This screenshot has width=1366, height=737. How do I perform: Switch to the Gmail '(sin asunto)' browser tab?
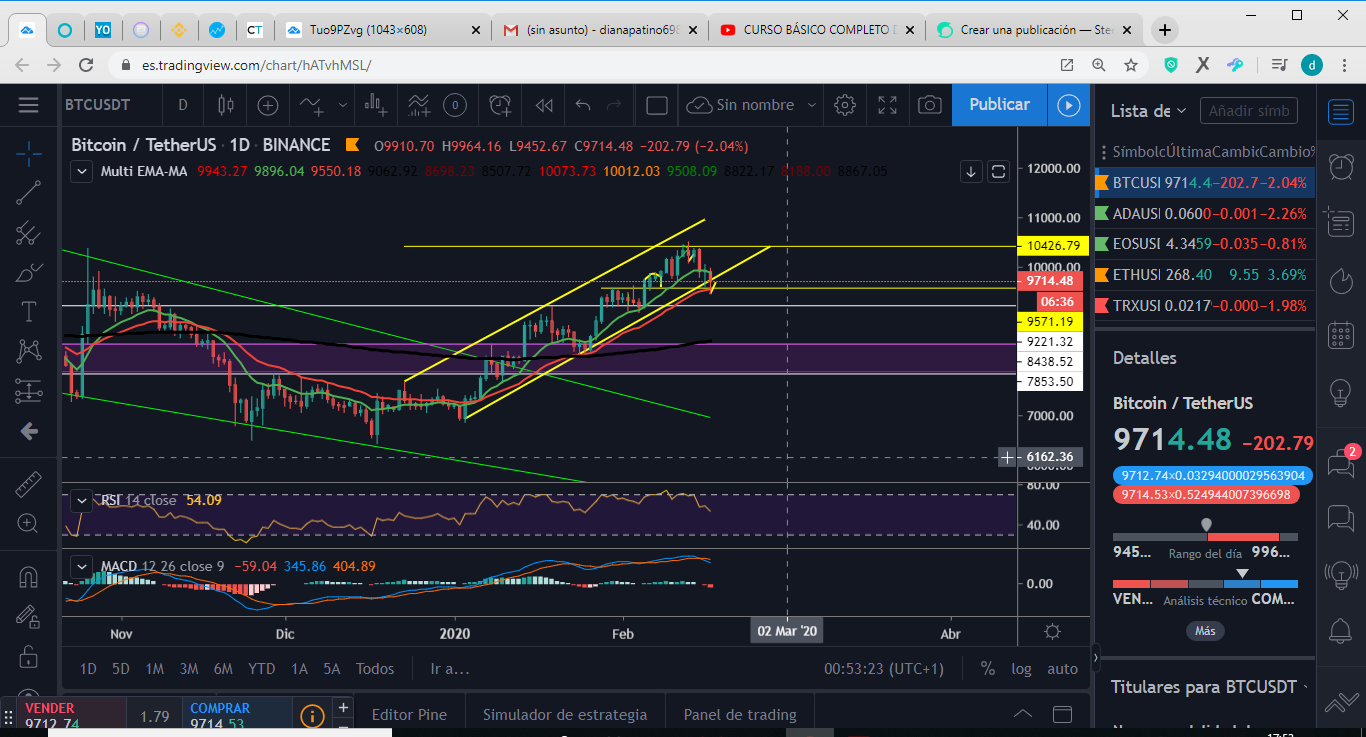pos(597,30)
